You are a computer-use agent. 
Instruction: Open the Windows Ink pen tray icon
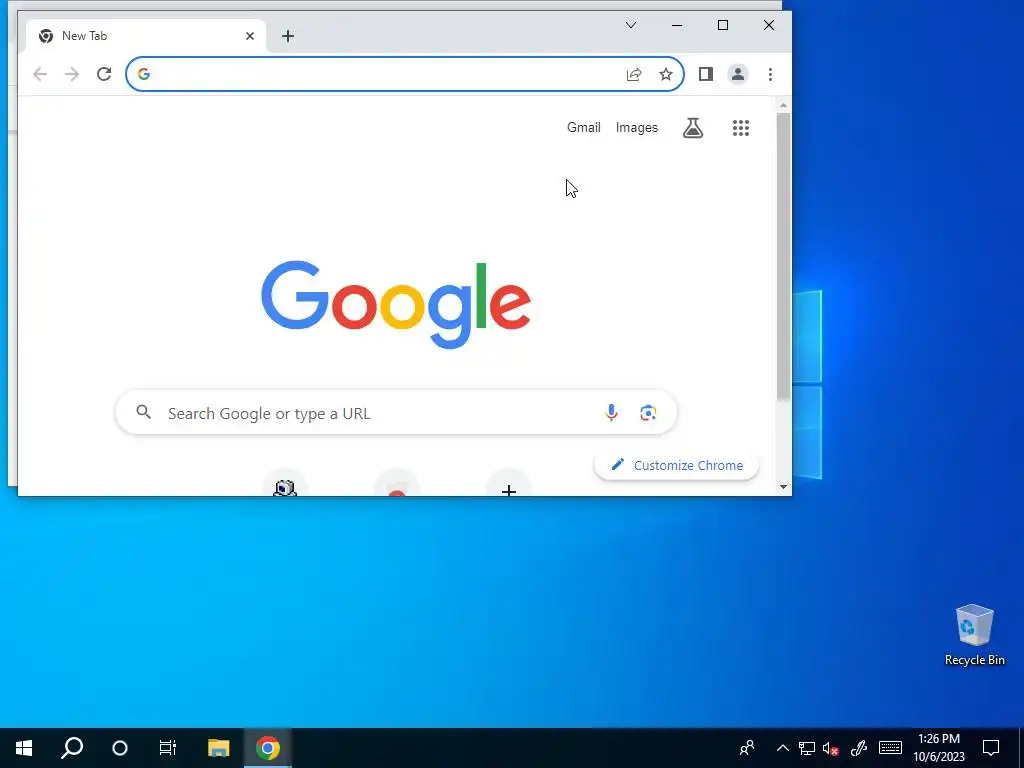pyautogui.click(x=859, y=748)
